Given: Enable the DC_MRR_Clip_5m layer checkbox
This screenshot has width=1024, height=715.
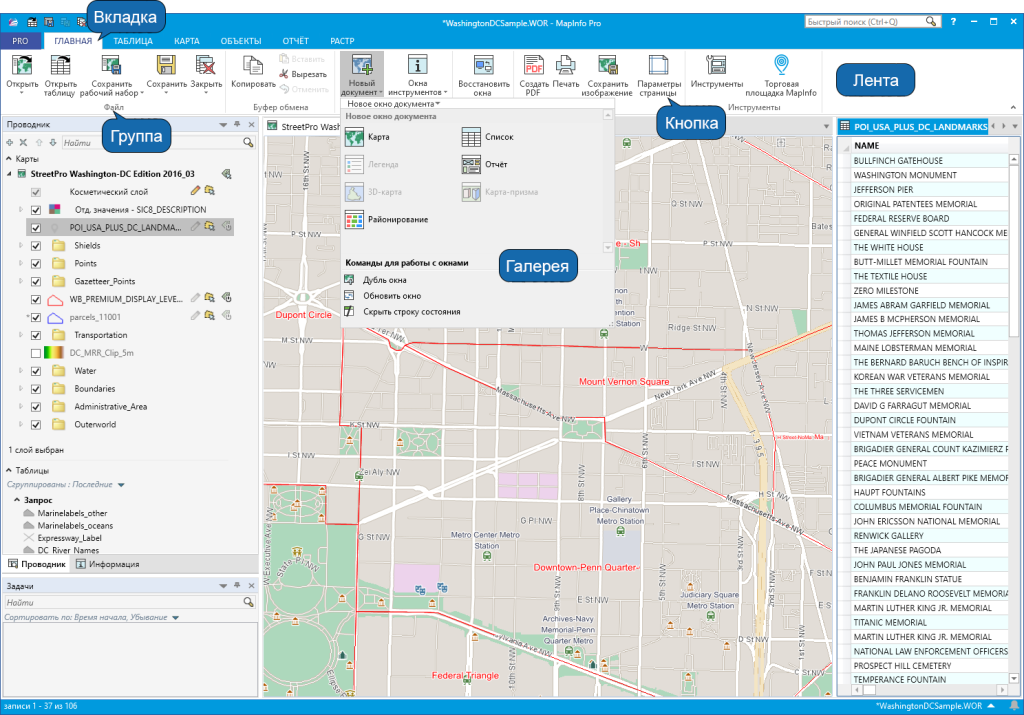Looking at the screenshot, I should (x=36, y=353).
